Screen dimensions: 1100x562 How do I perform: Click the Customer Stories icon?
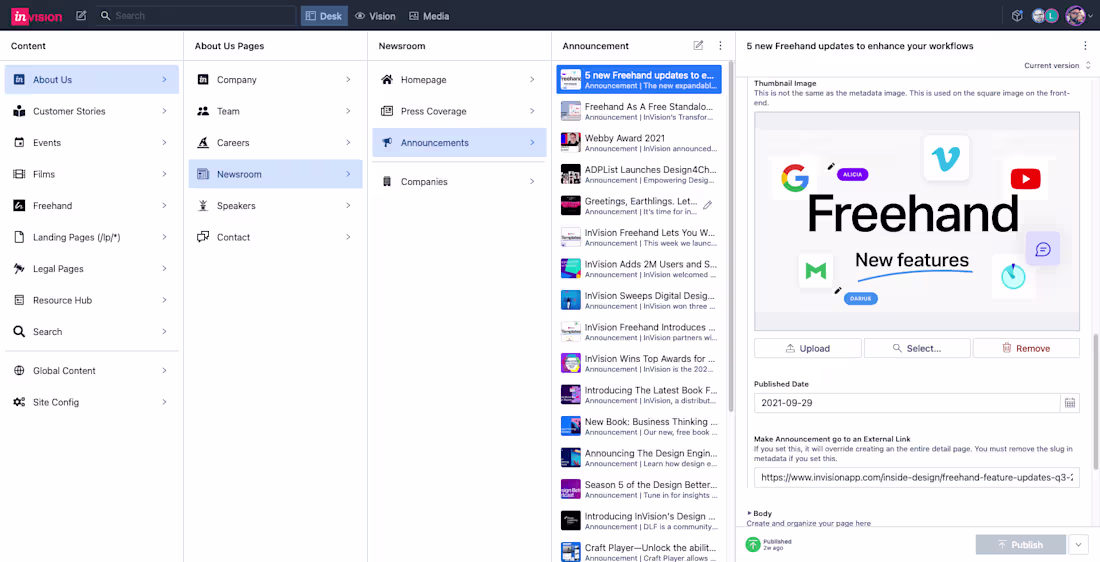(x=20, y=111)
